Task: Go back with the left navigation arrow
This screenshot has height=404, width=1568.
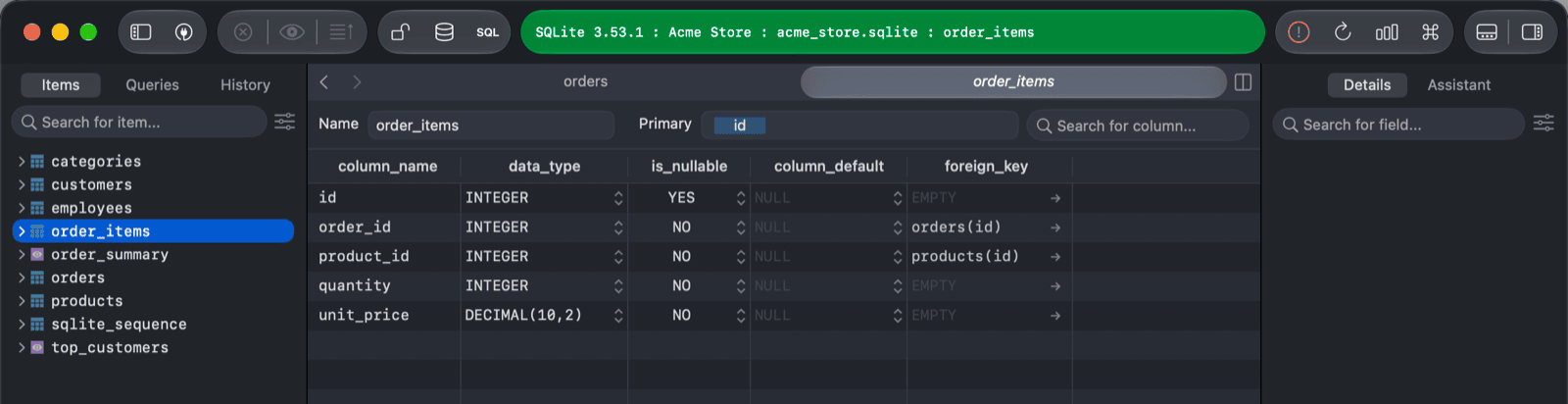Action: (324, 81)
